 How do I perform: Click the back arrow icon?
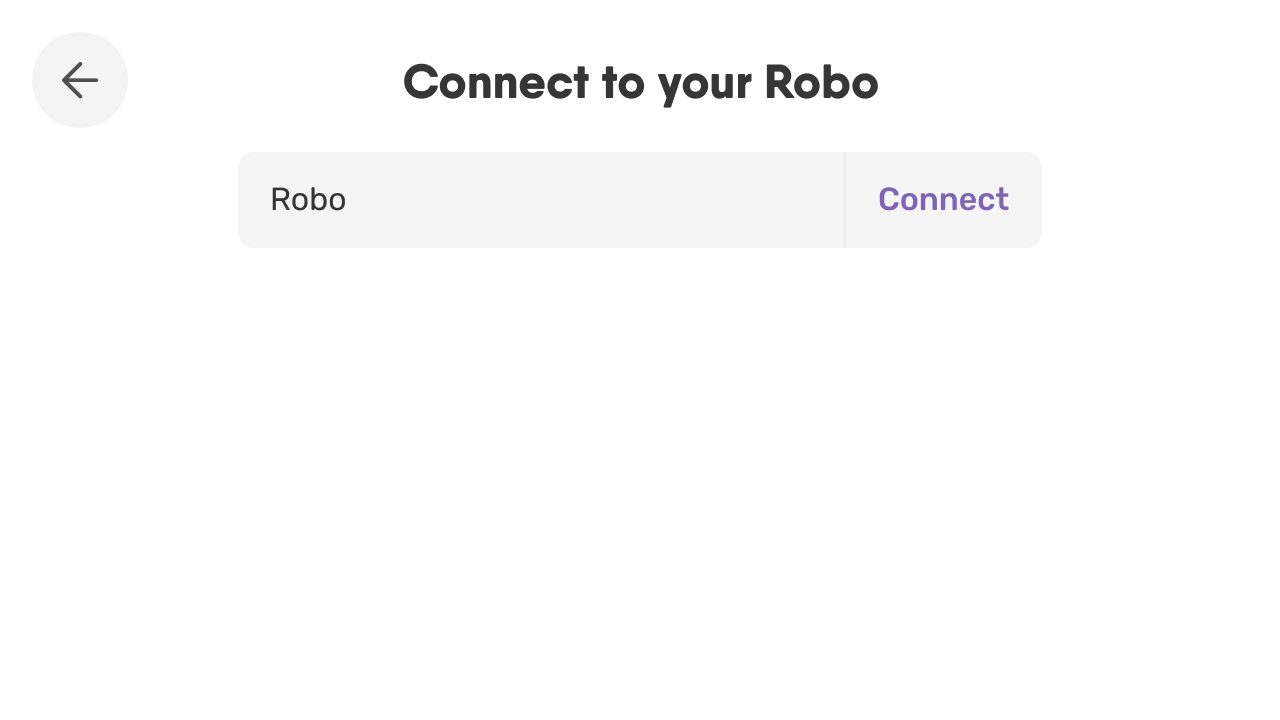click(80, 80)
